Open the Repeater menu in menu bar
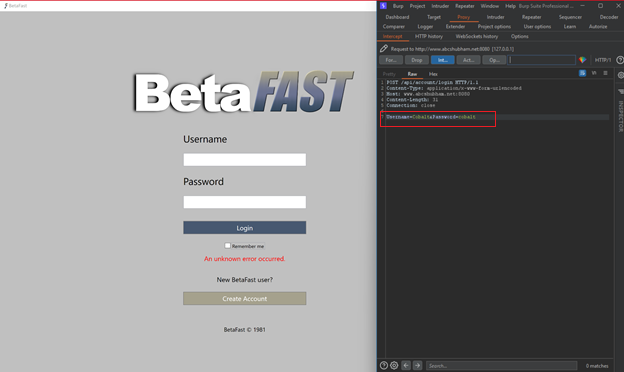624x372 pixels. pos(465,6)
